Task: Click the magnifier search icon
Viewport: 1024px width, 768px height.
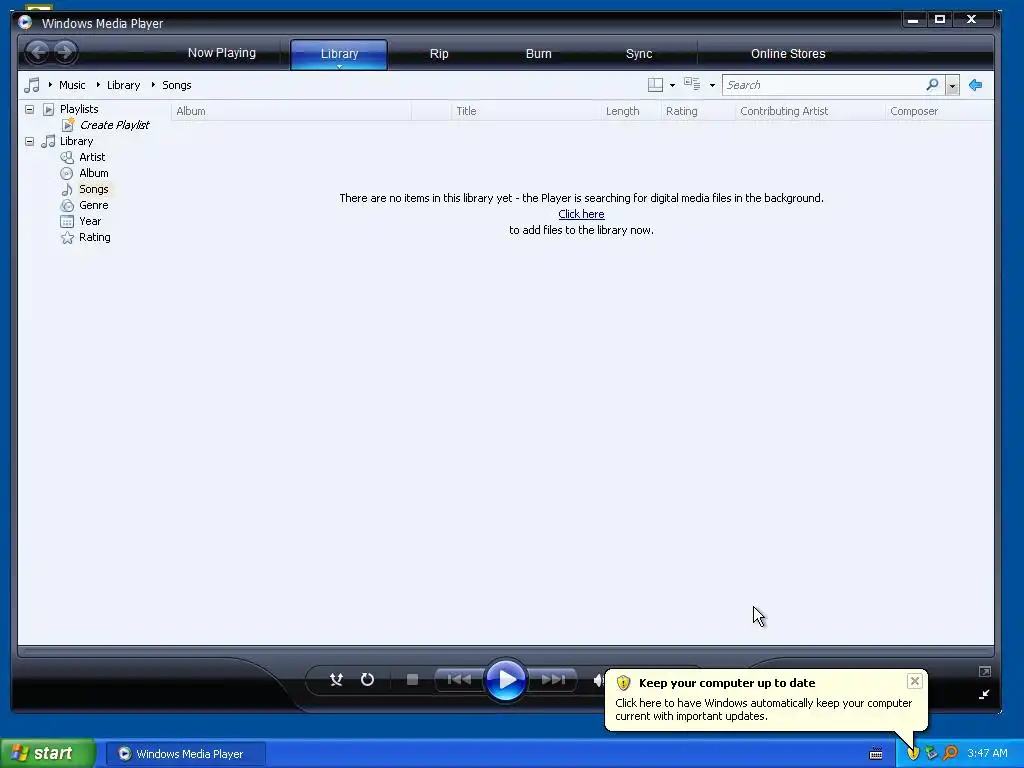Action: point(933,85)
